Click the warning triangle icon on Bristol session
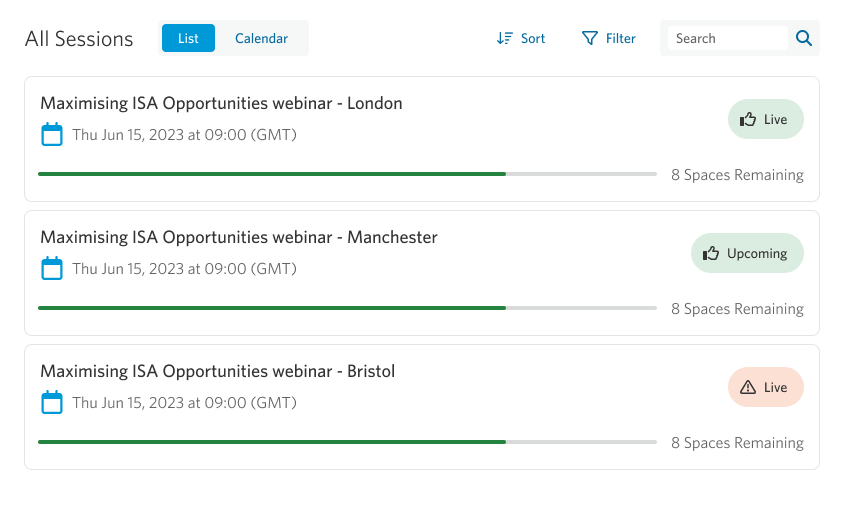This screenshot has width=844, height=524. pos(748,388)
